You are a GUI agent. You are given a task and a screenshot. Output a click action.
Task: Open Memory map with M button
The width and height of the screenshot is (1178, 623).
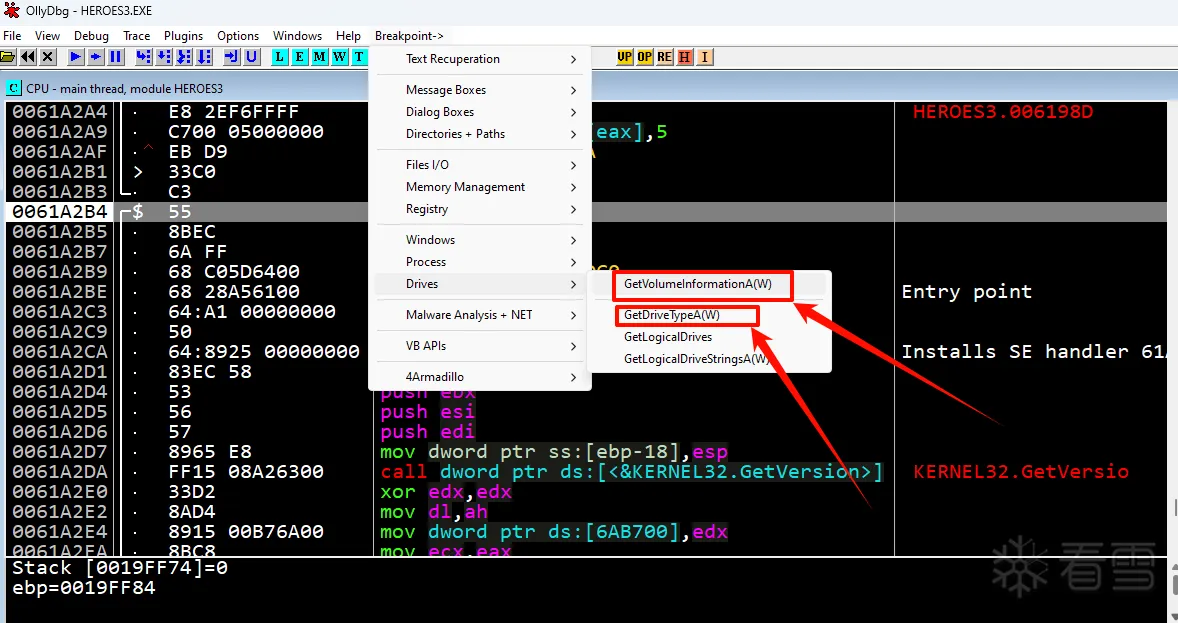click(x=319, y=57)
